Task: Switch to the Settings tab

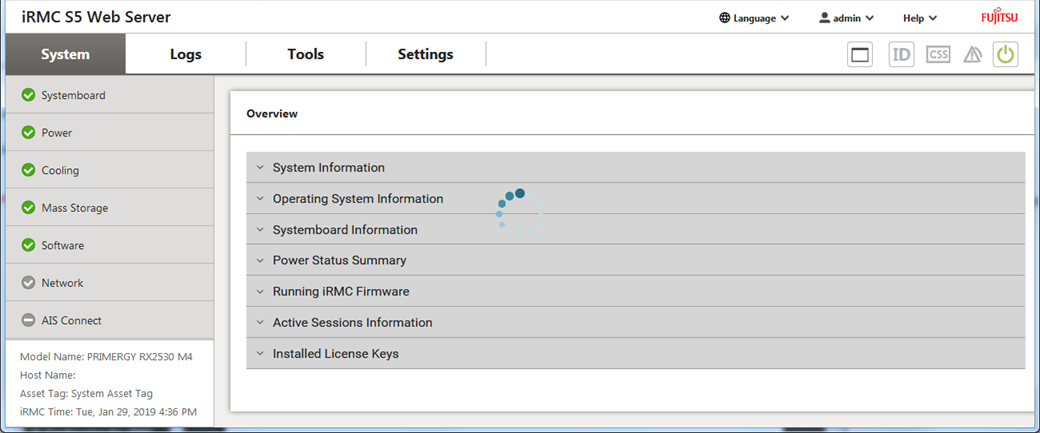Action: tap(425, 55)
